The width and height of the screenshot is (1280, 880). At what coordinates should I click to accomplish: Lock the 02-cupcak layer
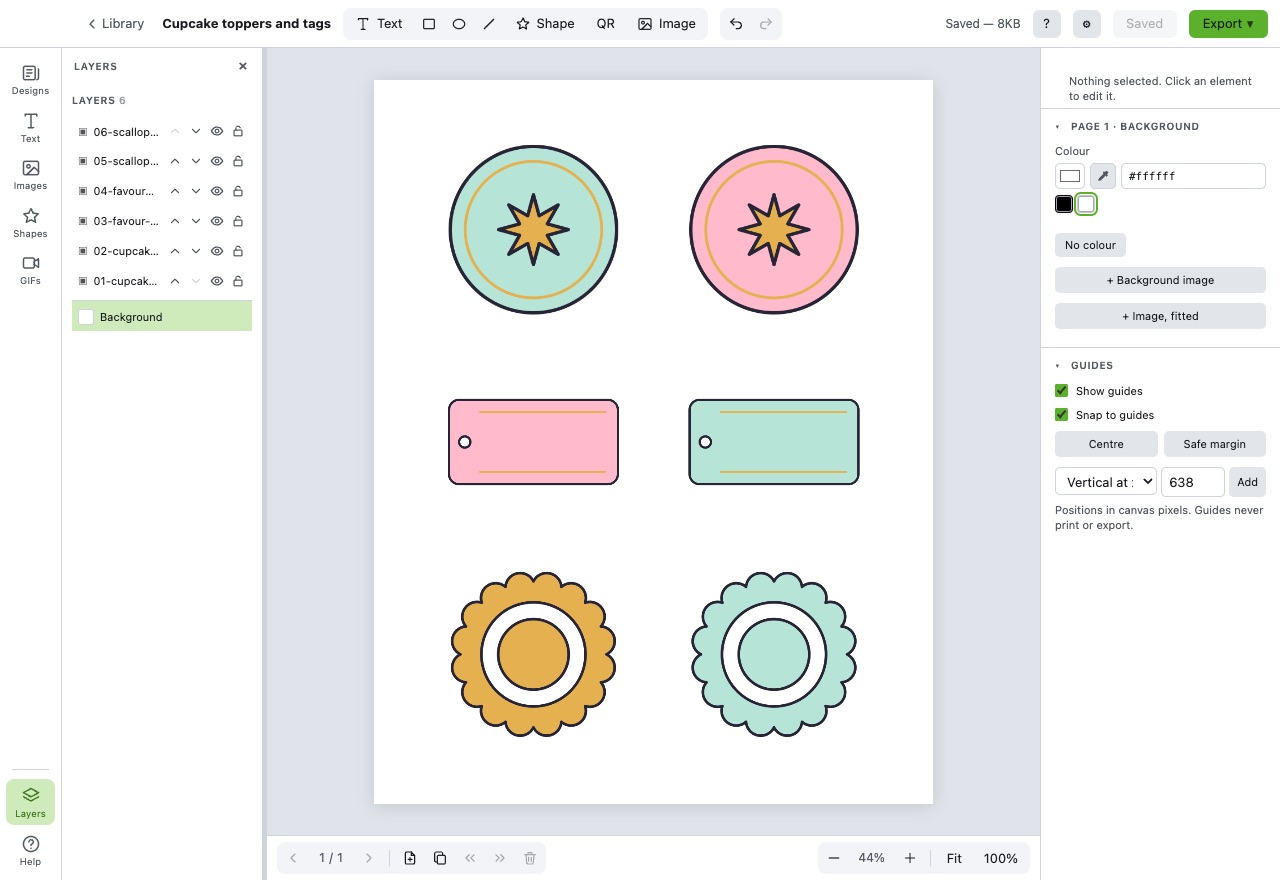[x=238, y=251]
